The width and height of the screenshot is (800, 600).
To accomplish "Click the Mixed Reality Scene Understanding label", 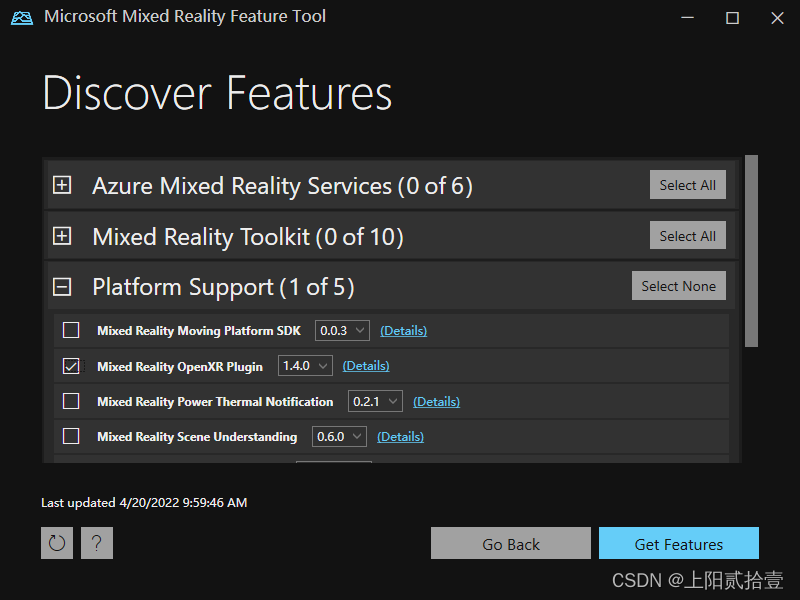I will pos(197,437).
